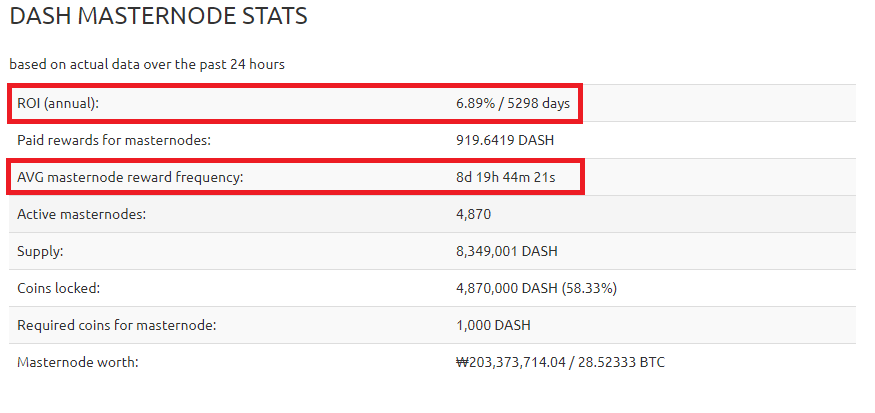Select the 'Masternode worth' label
The width and height of the screenshot is (875, 413).
point(78,362)
